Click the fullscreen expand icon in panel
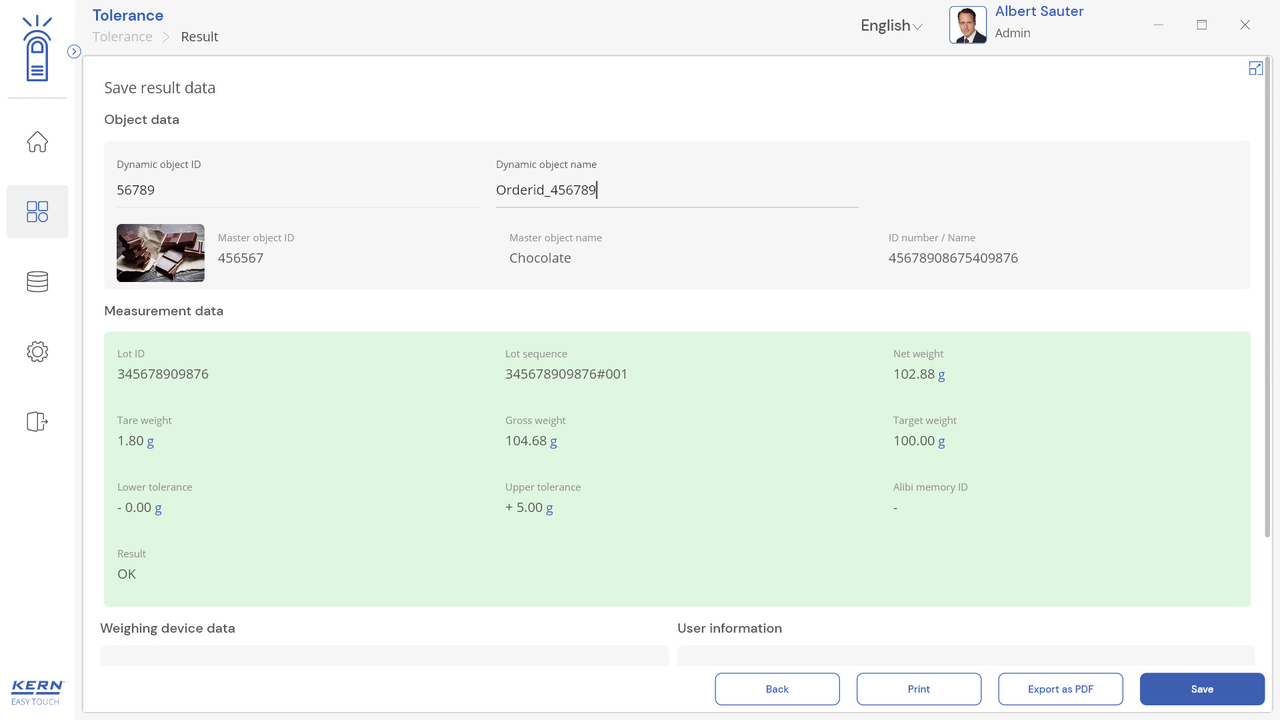The height and width of the screenshot is (720, 1280). 1255,68
